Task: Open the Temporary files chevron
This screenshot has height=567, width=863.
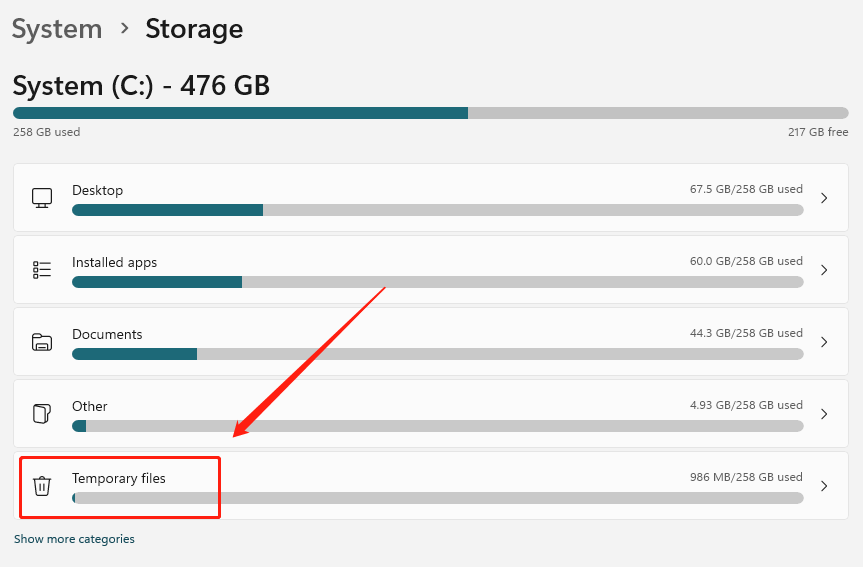Action: pyautogui.click(x=824, y=486)
